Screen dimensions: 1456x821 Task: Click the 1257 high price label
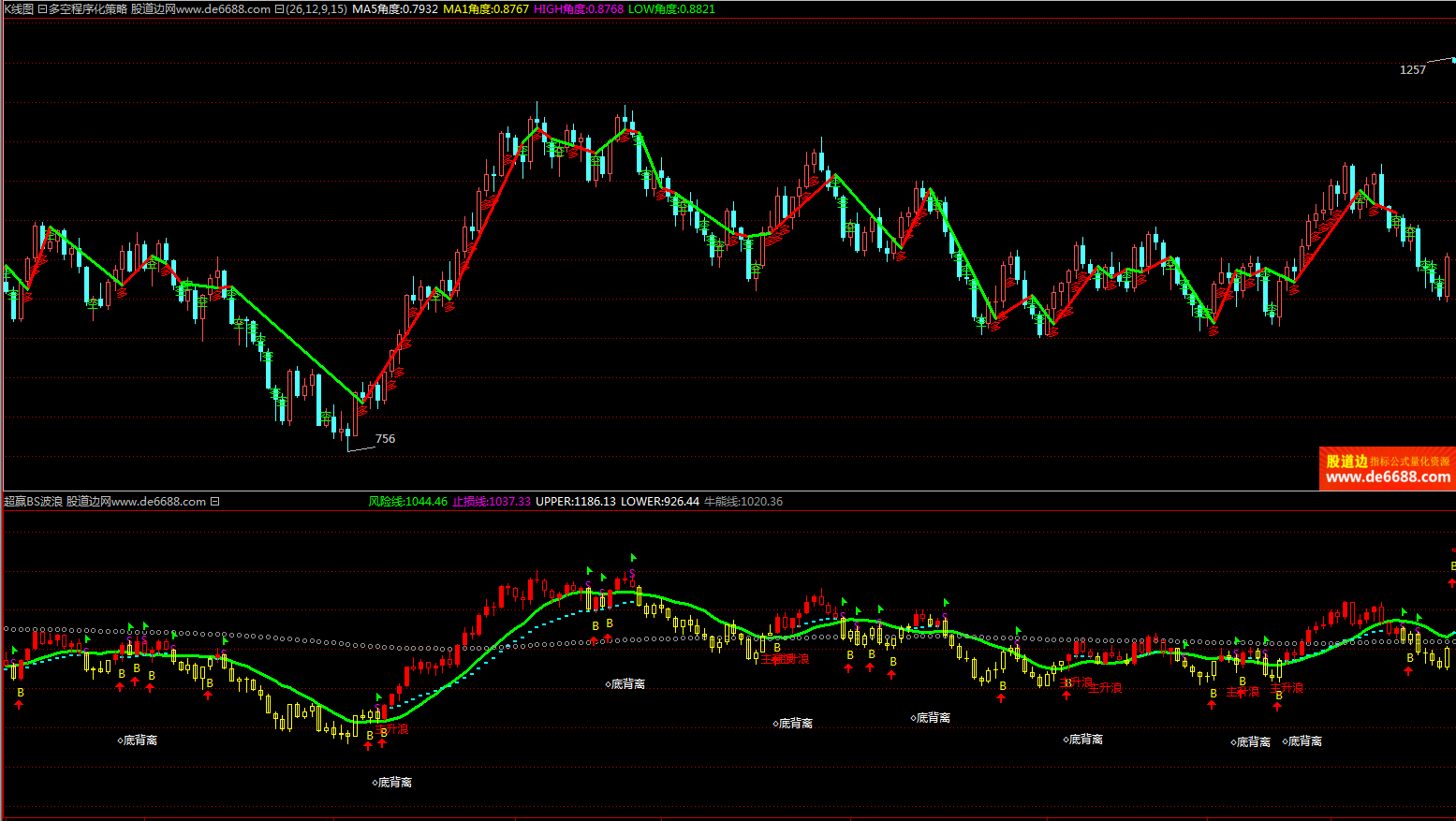pos(1412,70)
